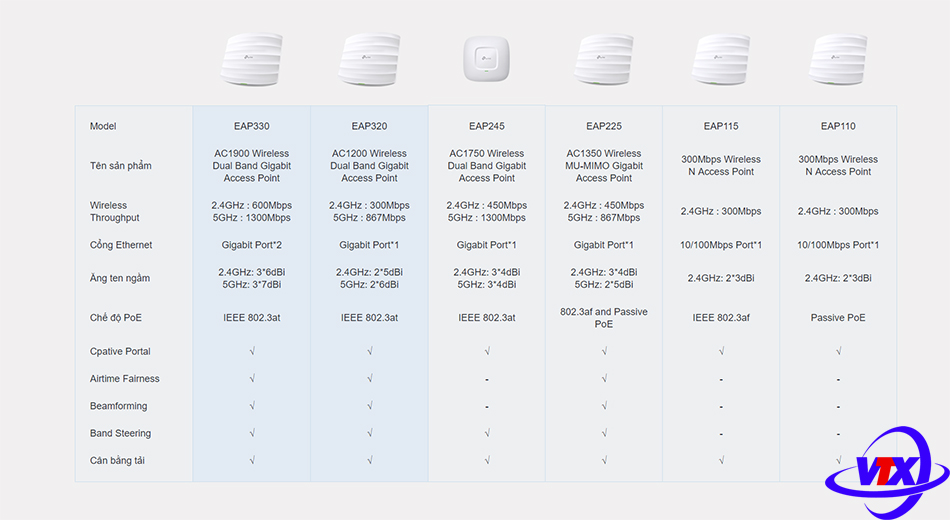Click EAP115 '300Mbps Wireless N Access Point' name

pos(721,165)
